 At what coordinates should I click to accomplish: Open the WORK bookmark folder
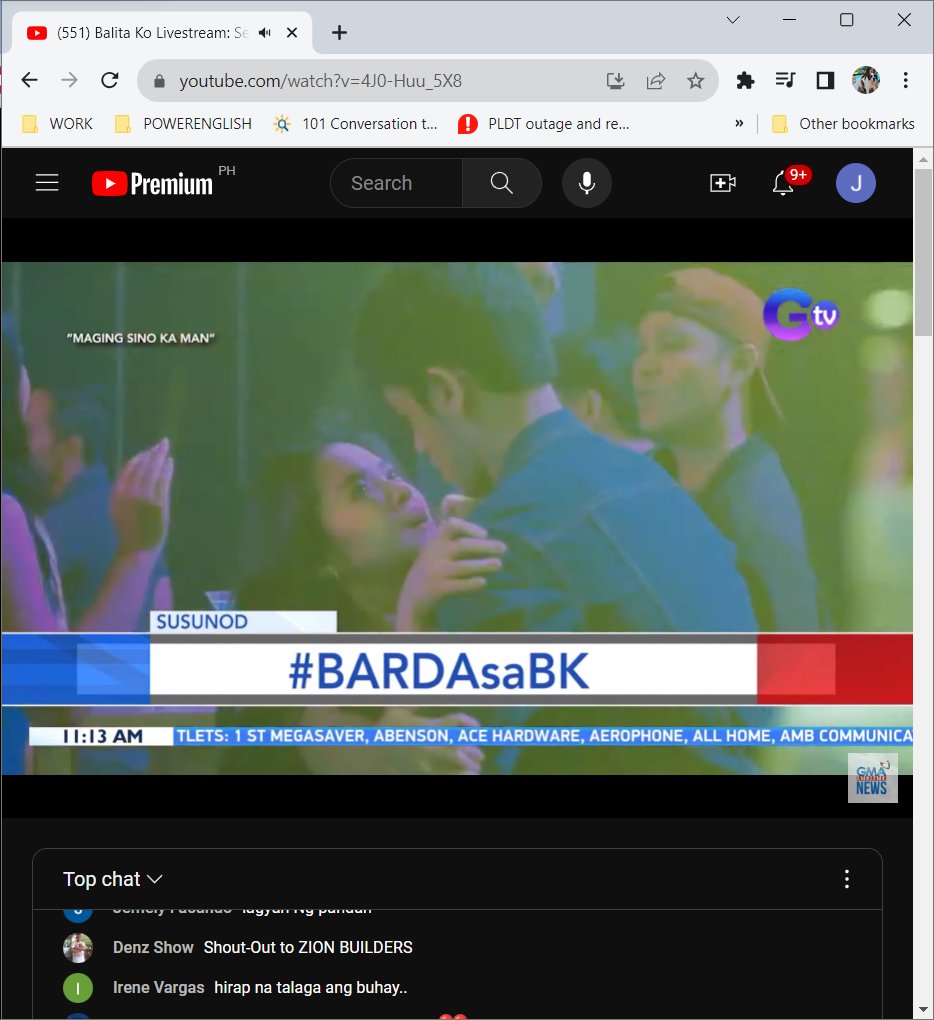58,124
